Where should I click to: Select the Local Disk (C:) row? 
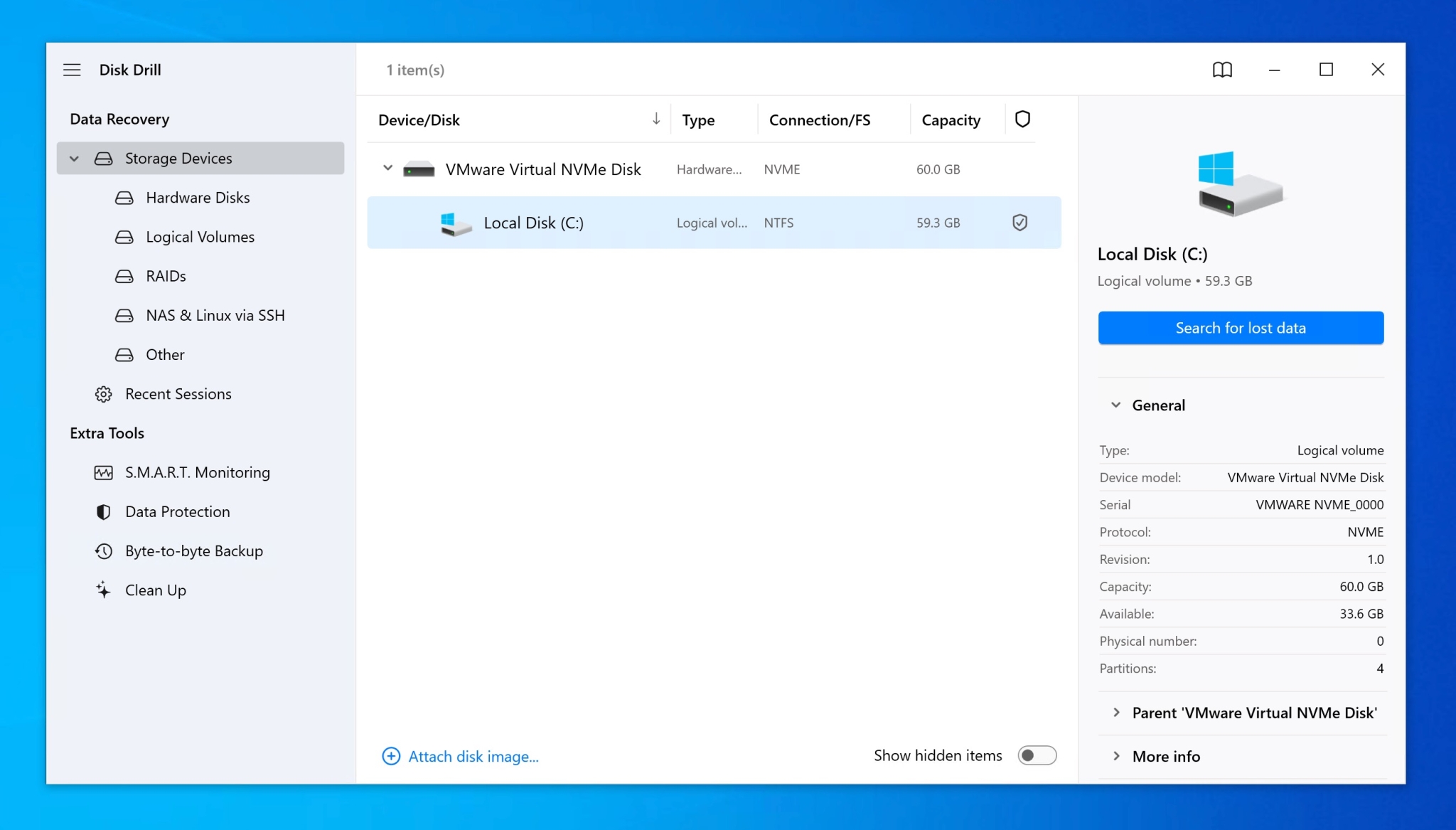click(533, 222)
